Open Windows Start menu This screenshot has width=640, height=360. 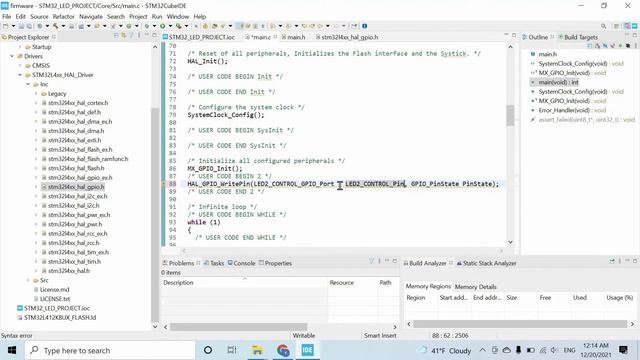point(11,350)
